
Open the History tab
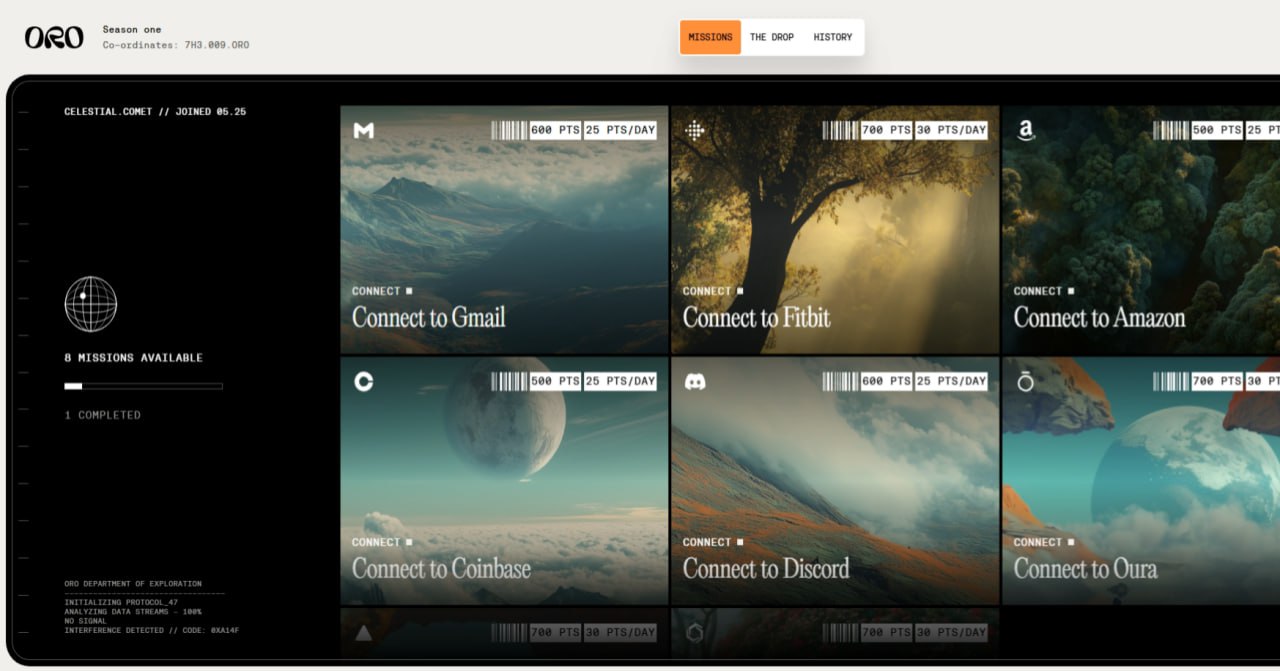tap(833, 37)
